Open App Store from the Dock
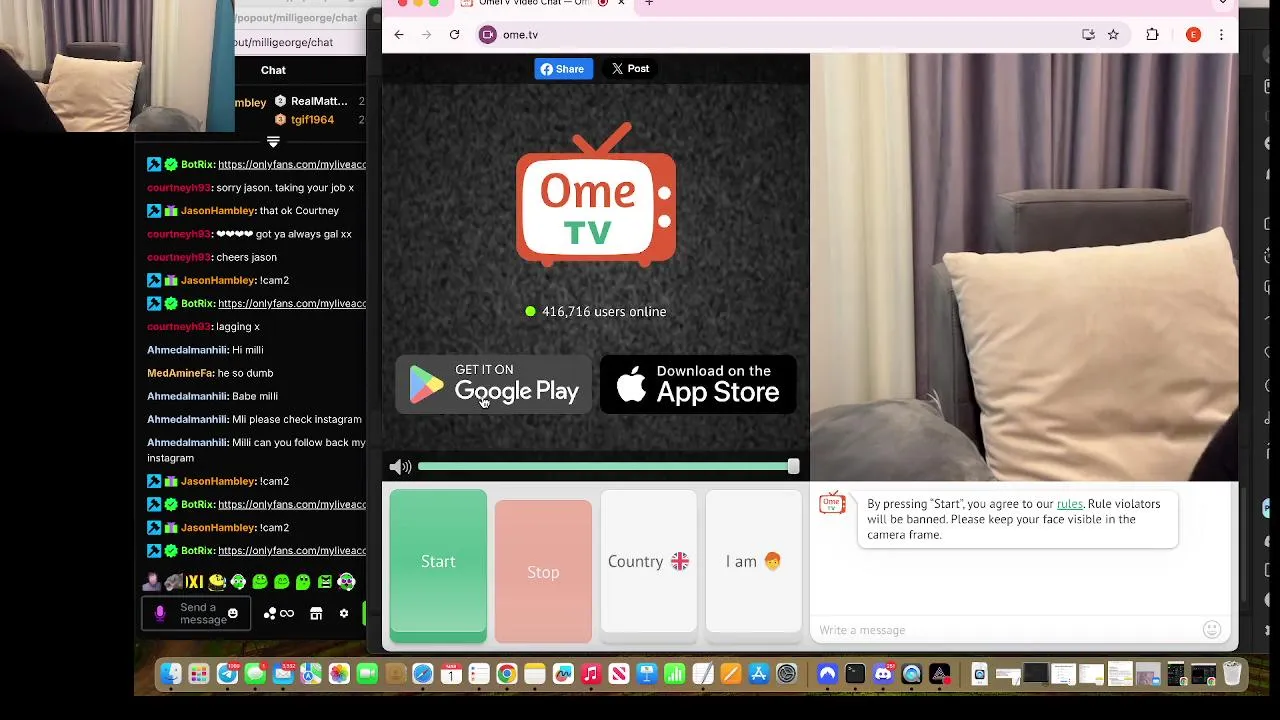Viewport: 1280px width, 720px height. (x=759, y=674)
